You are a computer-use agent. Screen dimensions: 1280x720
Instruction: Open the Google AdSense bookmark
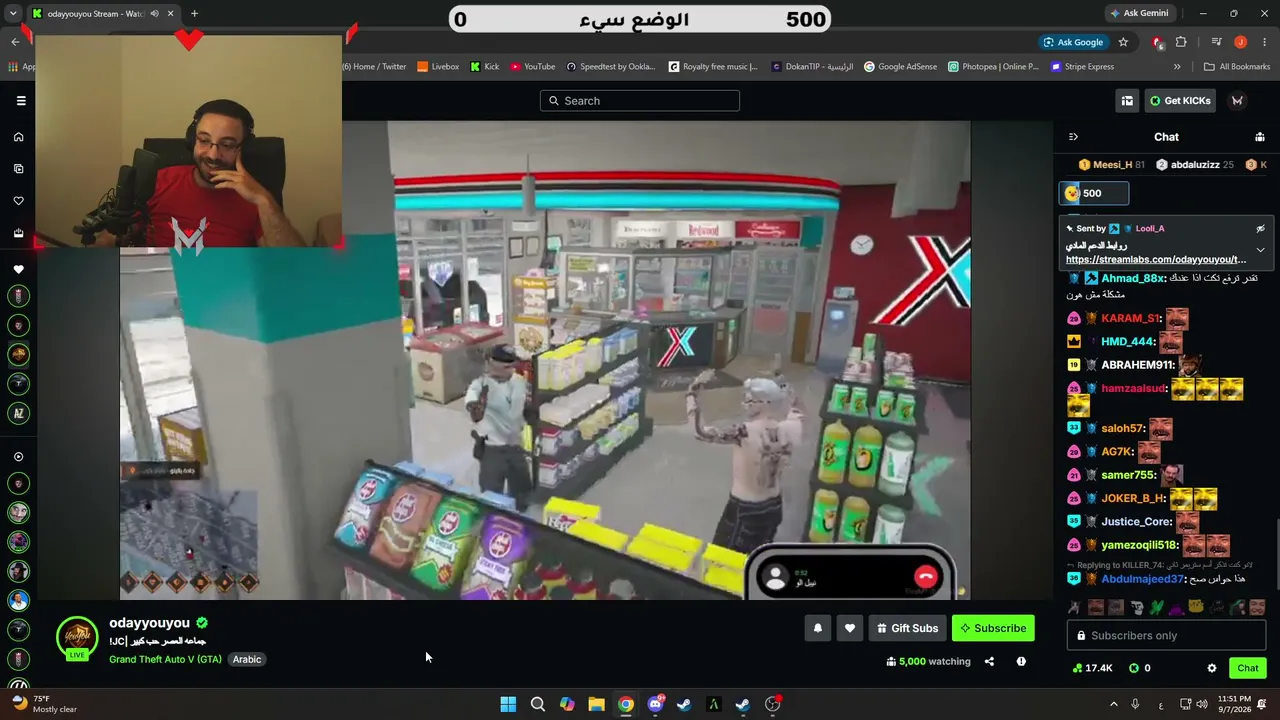pyautogui.click(x=900, y=67)
